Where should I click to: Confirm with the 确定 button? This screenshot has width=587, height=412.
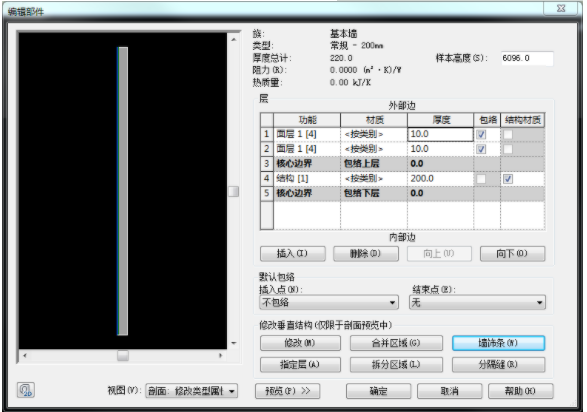point(378,391)
